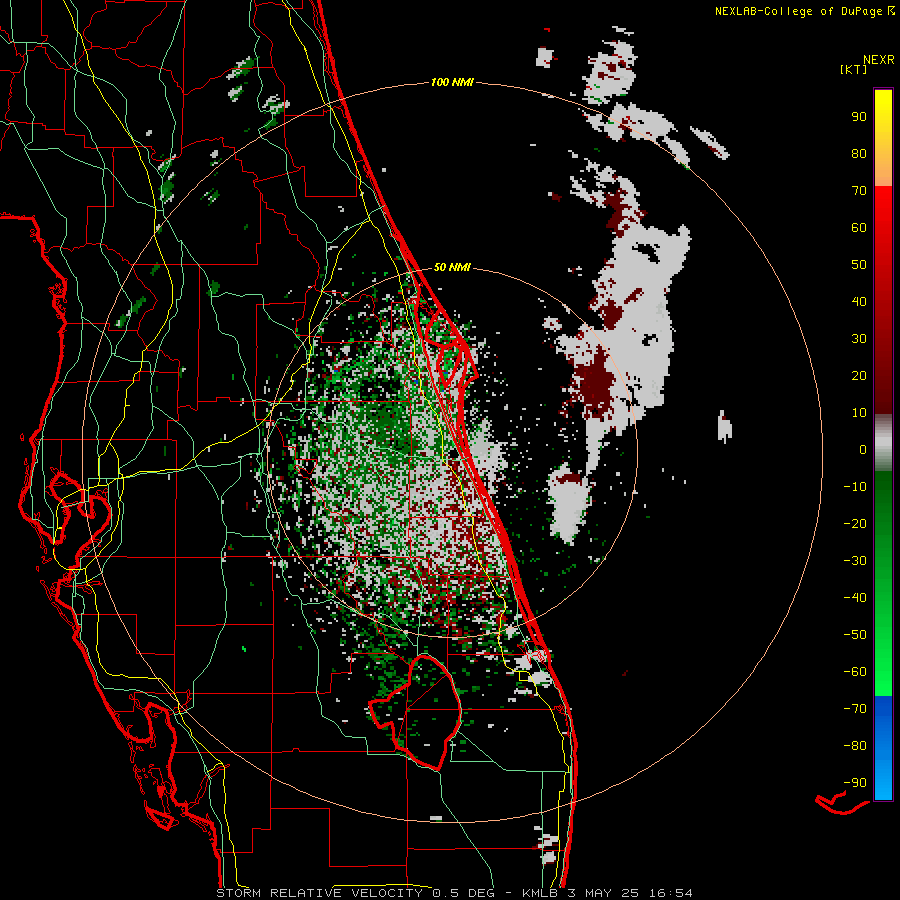The image size is (900, 900).
Task: Click the Storm Relative Velocity caption text
Action: 455,893
